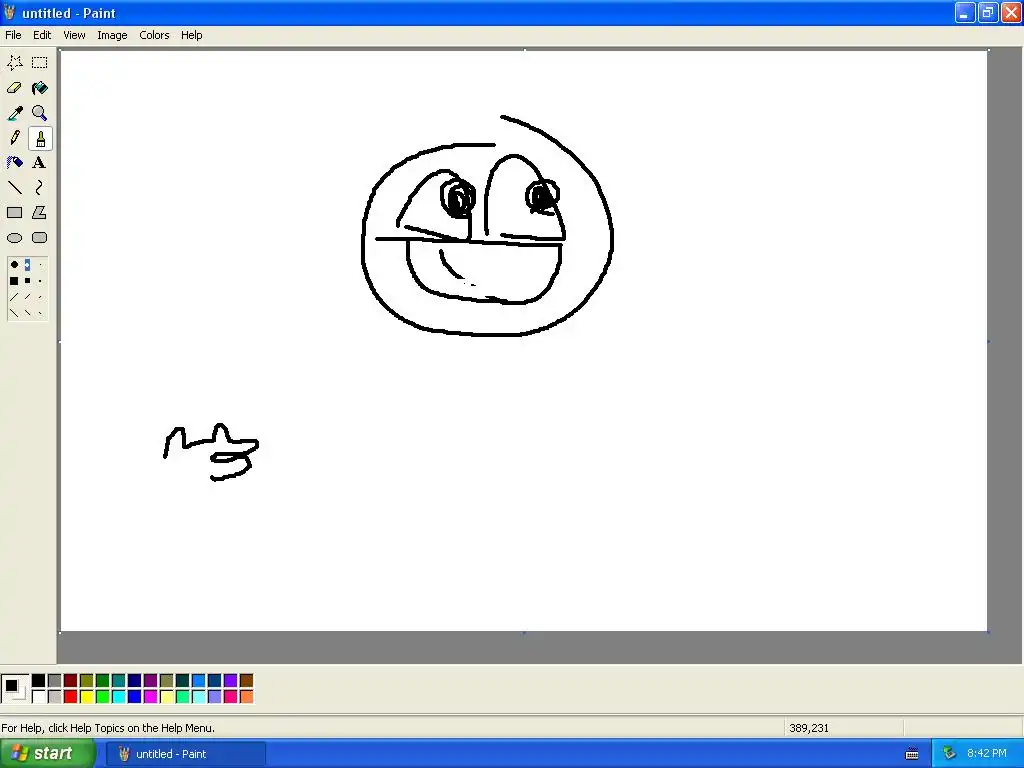Viewport: 1024px width, 768px height.
Task: Choose the large forward-slash brush shape
Action: 14,297
